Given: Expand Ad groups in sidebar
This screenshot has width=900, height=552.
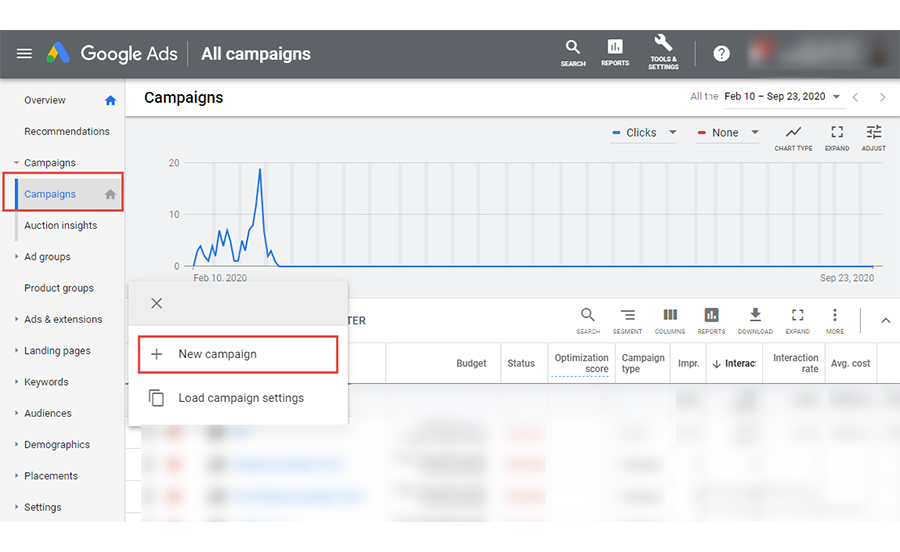Looking at the screenshot, I should [17, 256].
